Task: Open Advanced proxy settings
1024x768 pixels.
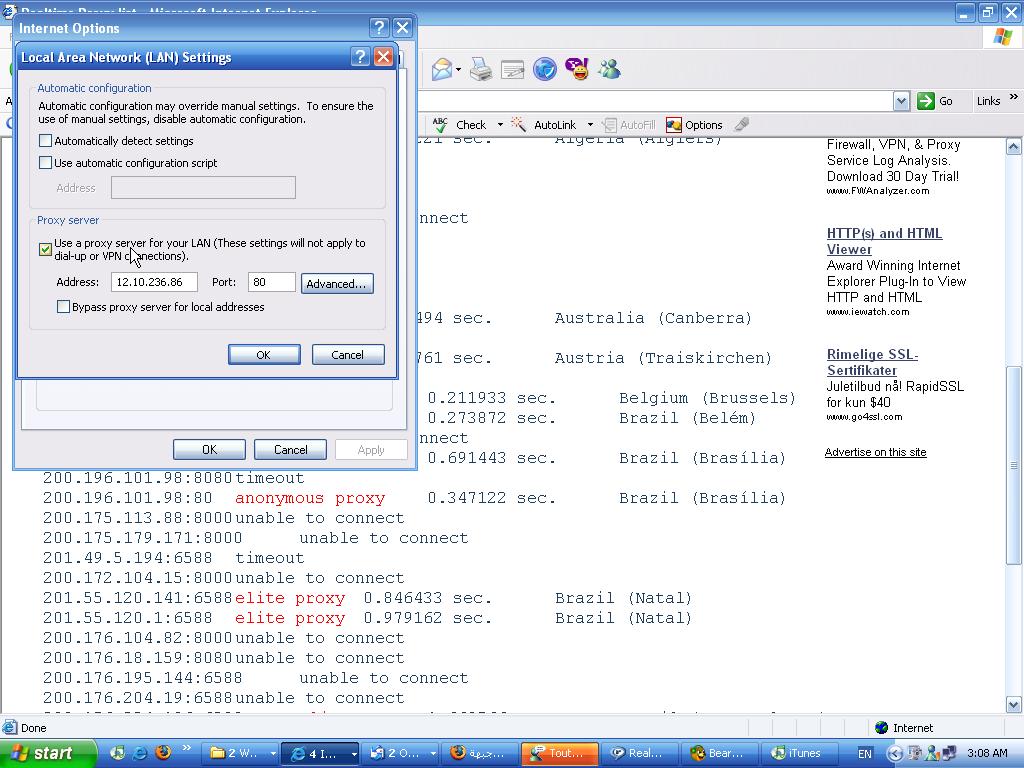Action: pos(337,284)
